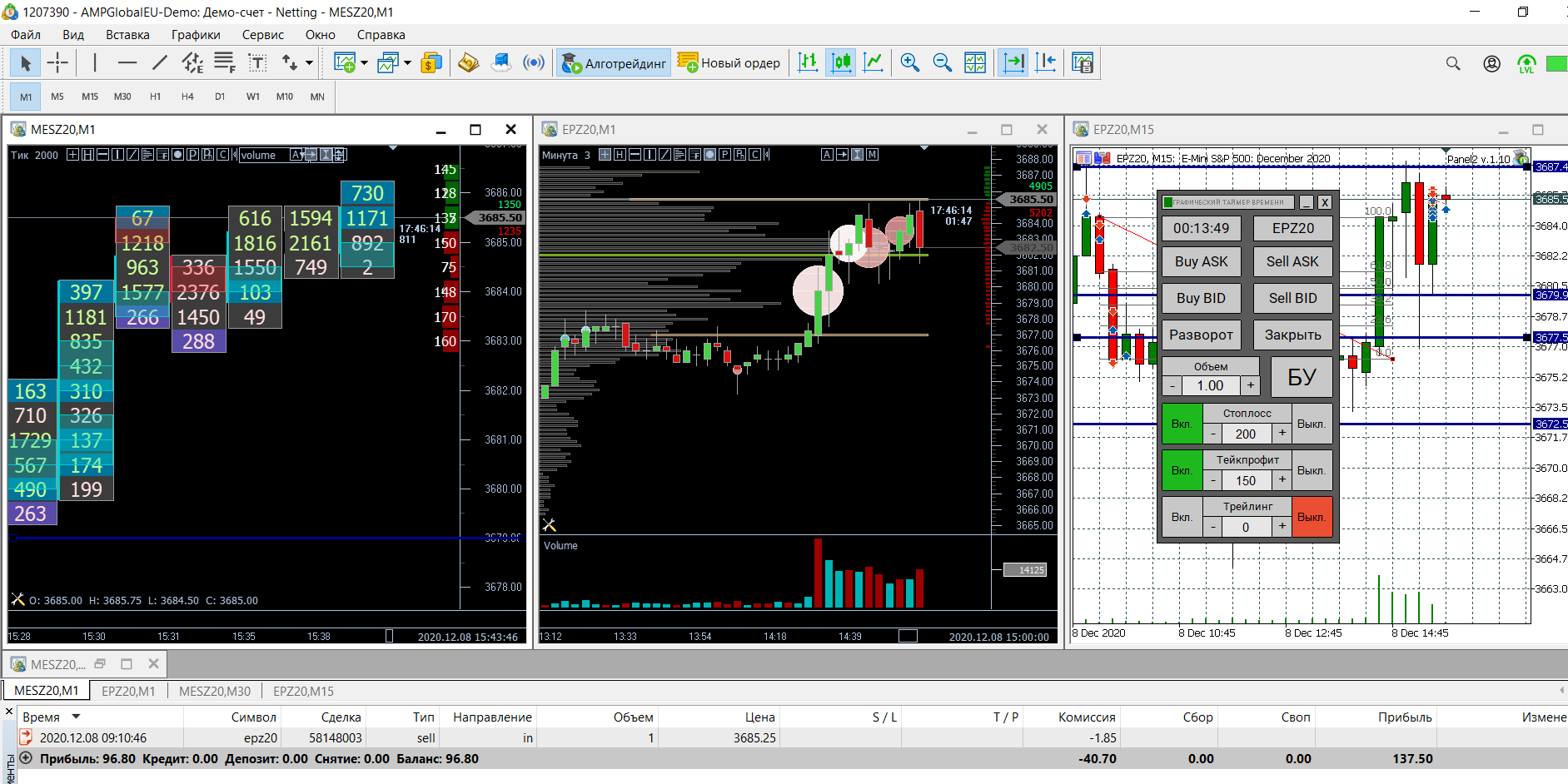
Task: Click the БУ breakeven button
Action: coord(1302,377)
